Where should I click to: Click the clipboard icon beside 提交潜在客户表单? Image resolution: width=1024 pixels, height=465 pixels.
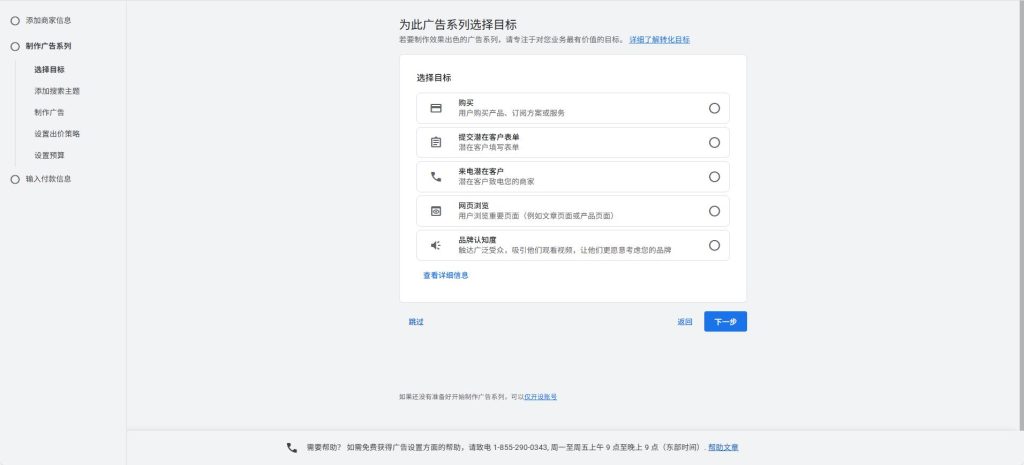436,142
